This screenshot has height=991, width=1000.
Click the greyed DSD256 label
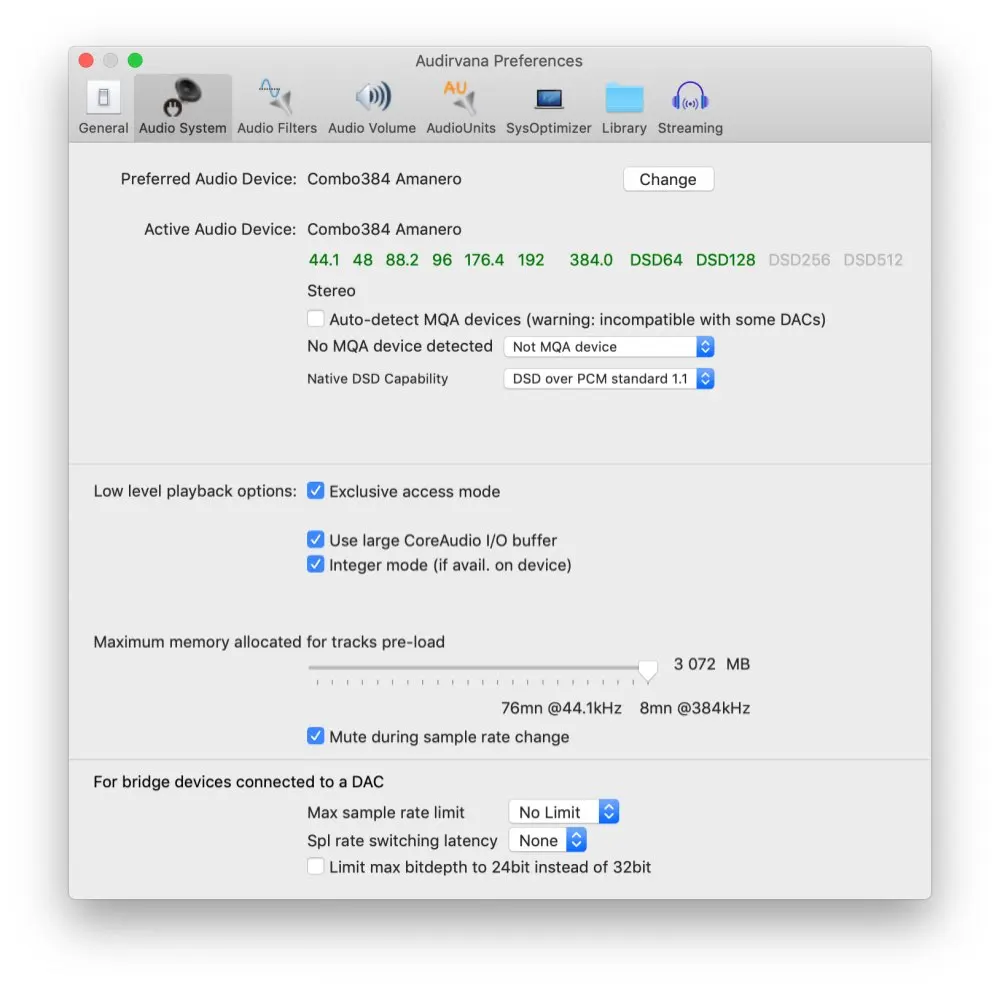pos(799,260)
